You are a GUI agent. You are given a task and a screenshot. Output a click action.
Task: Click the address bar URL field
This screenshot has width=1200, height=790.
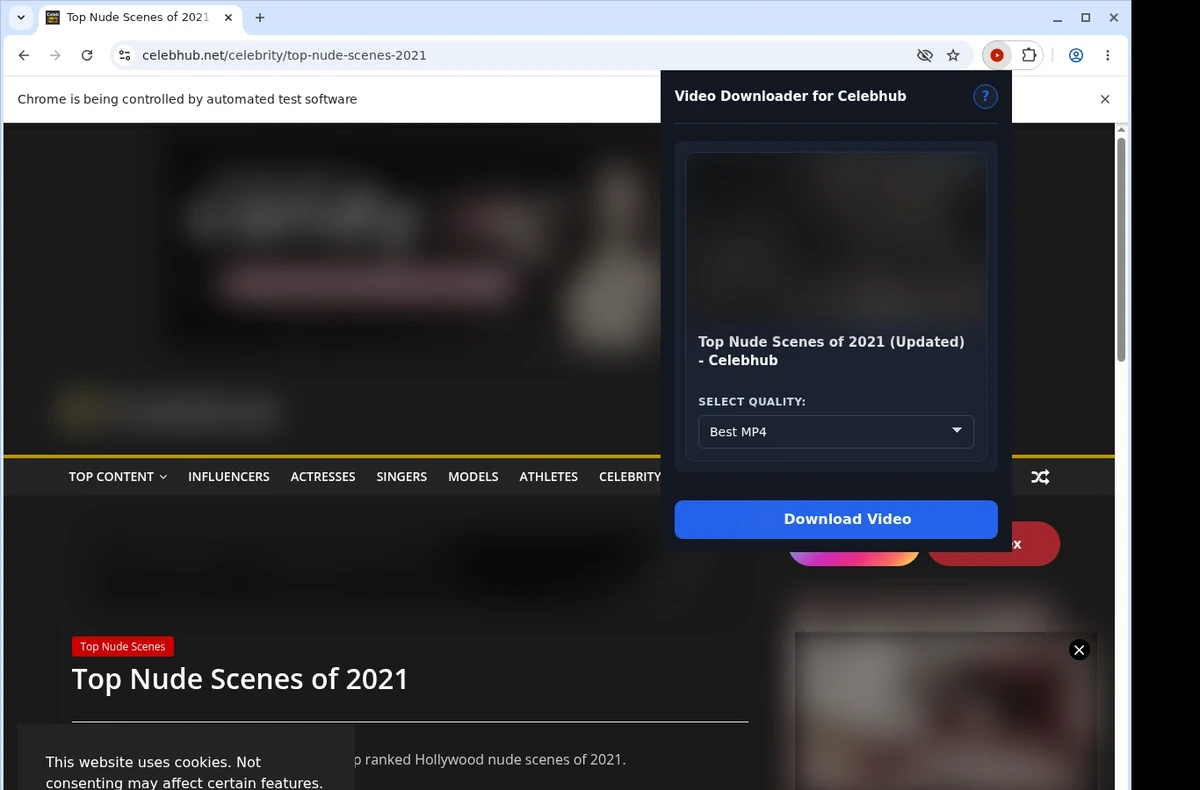click(520, 56)
